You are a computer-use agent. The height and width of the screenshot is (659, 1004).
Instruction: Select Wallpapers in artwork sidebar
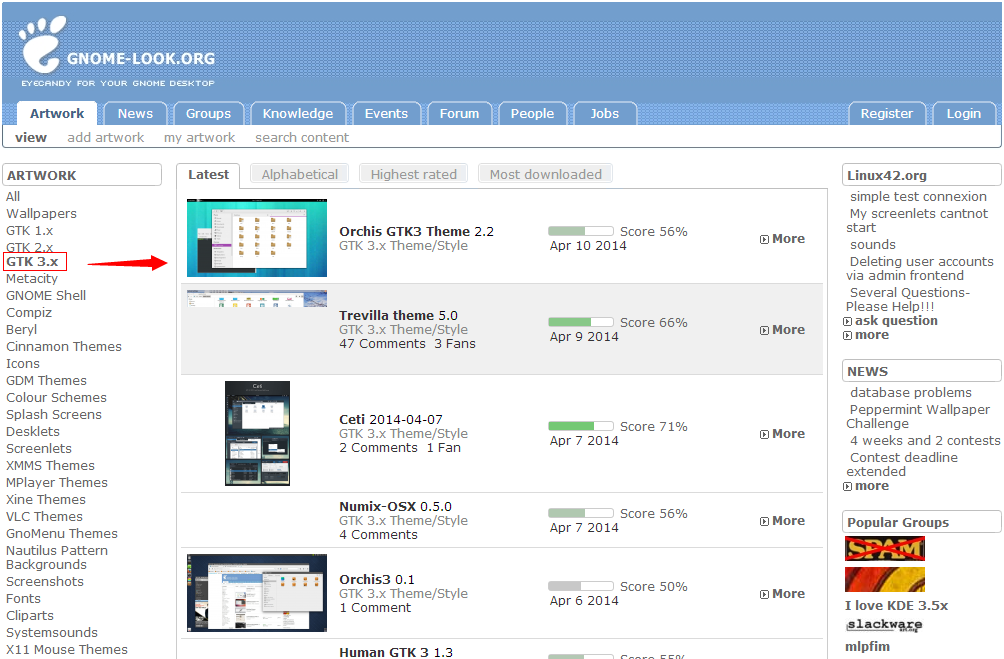coord(42,213)
